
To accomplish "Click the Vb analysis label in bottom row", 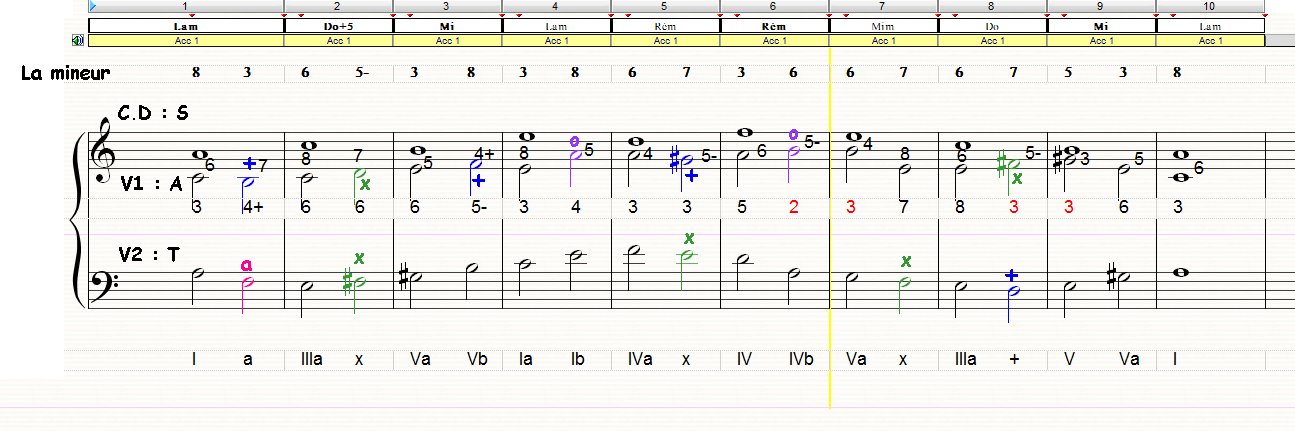I will (476, 359).
